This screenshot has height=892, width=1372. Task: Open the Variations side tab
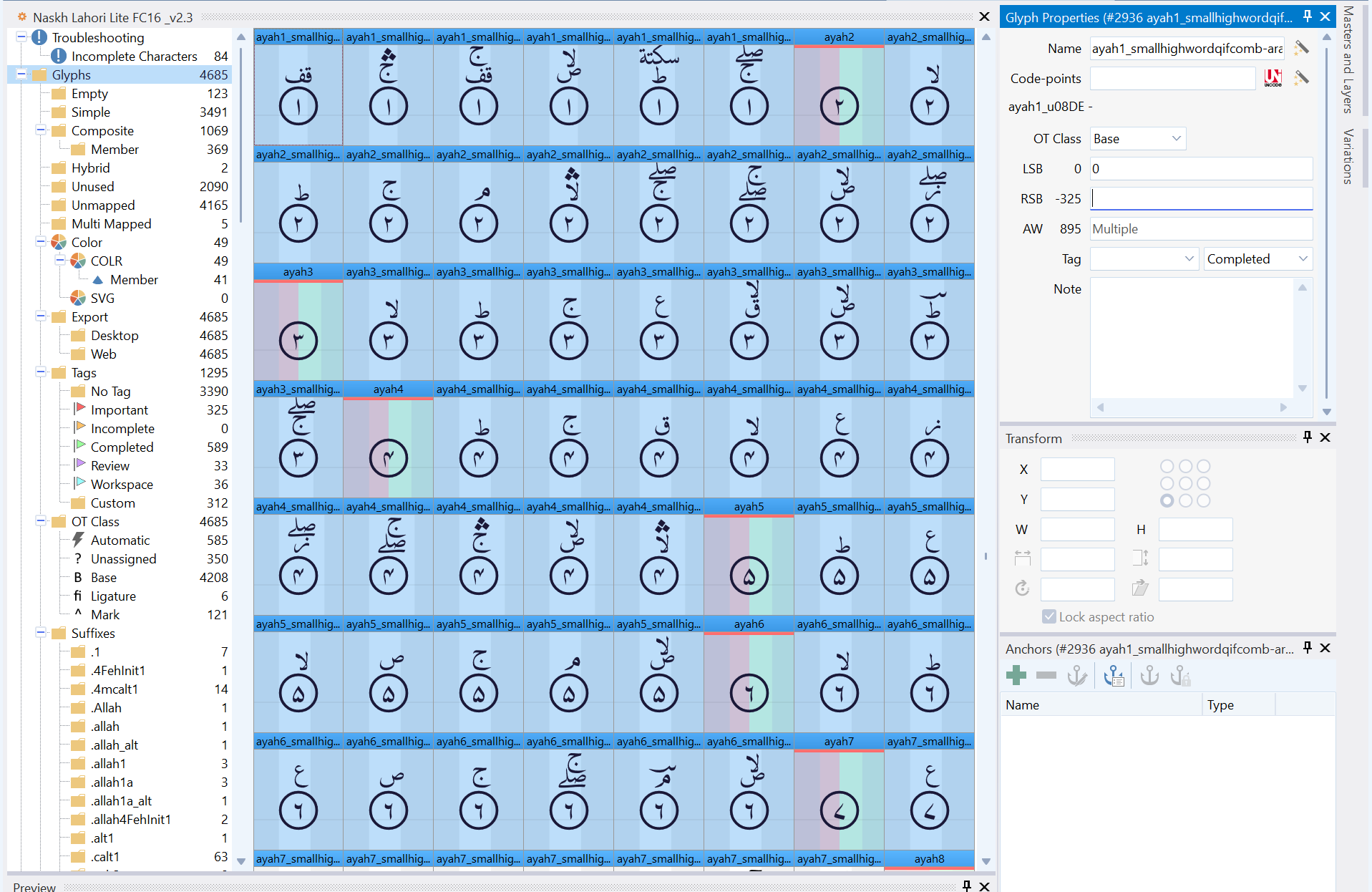pyautogui.click(x=1348, y=156)
